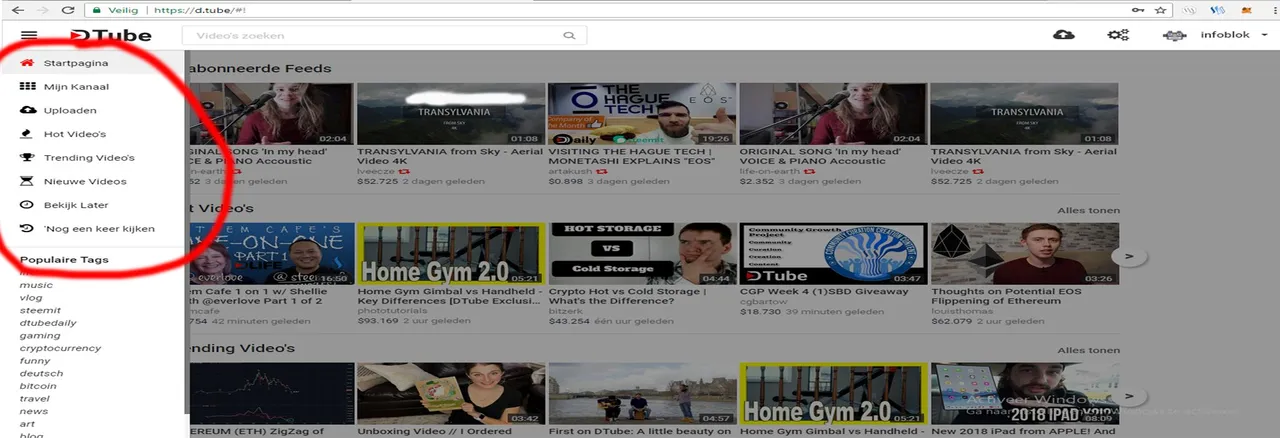This screenshot has width=1280, height=438.
Task: Click the Mijn Kanaal grid icon
Action: pyautogui.click(x=27, y=87)
